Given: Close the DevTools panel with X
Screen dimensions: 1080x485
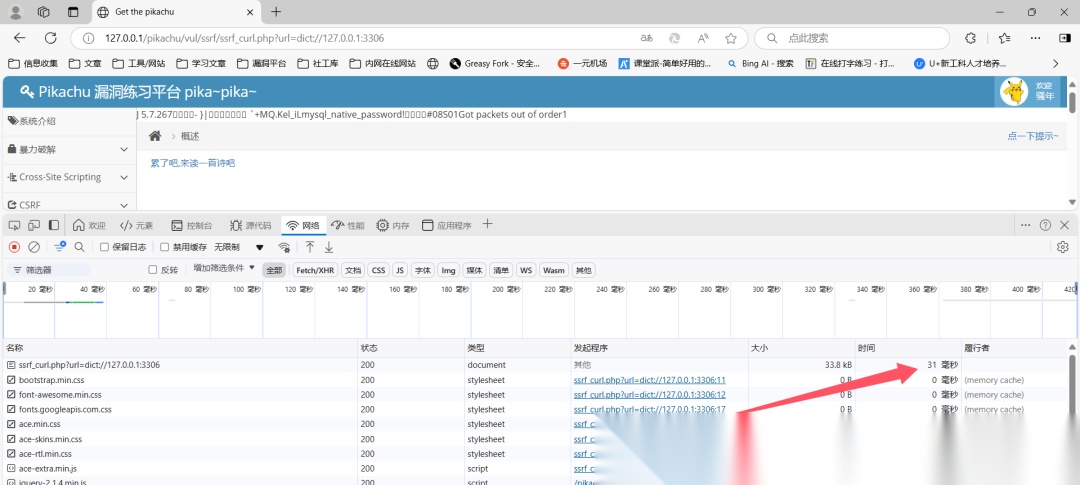Looking at the screenshot, I should pyautogui.click(x=1065, y=225).
